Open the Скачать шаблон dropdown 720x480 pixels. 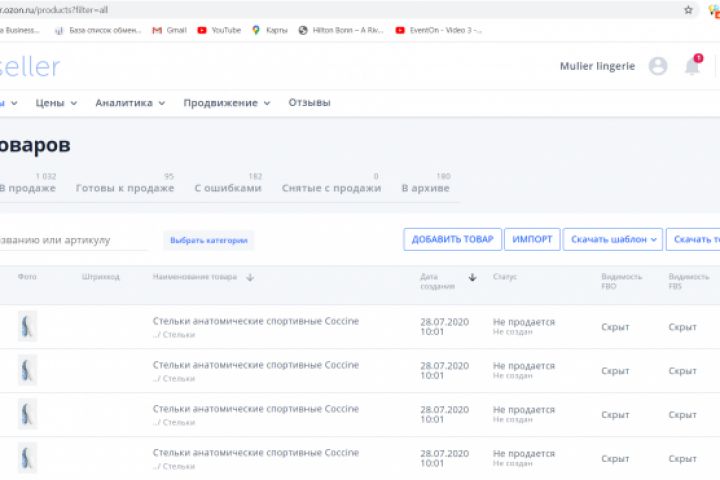(x=613, y=239)
